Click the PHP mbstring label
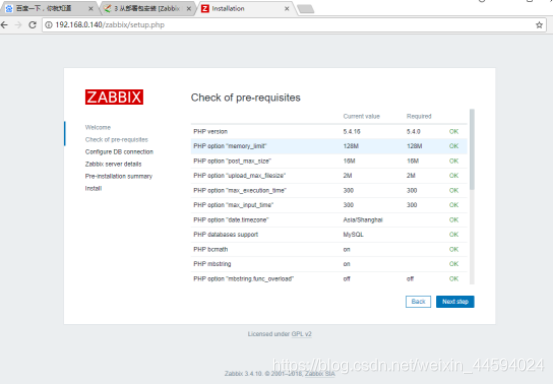 212,264
